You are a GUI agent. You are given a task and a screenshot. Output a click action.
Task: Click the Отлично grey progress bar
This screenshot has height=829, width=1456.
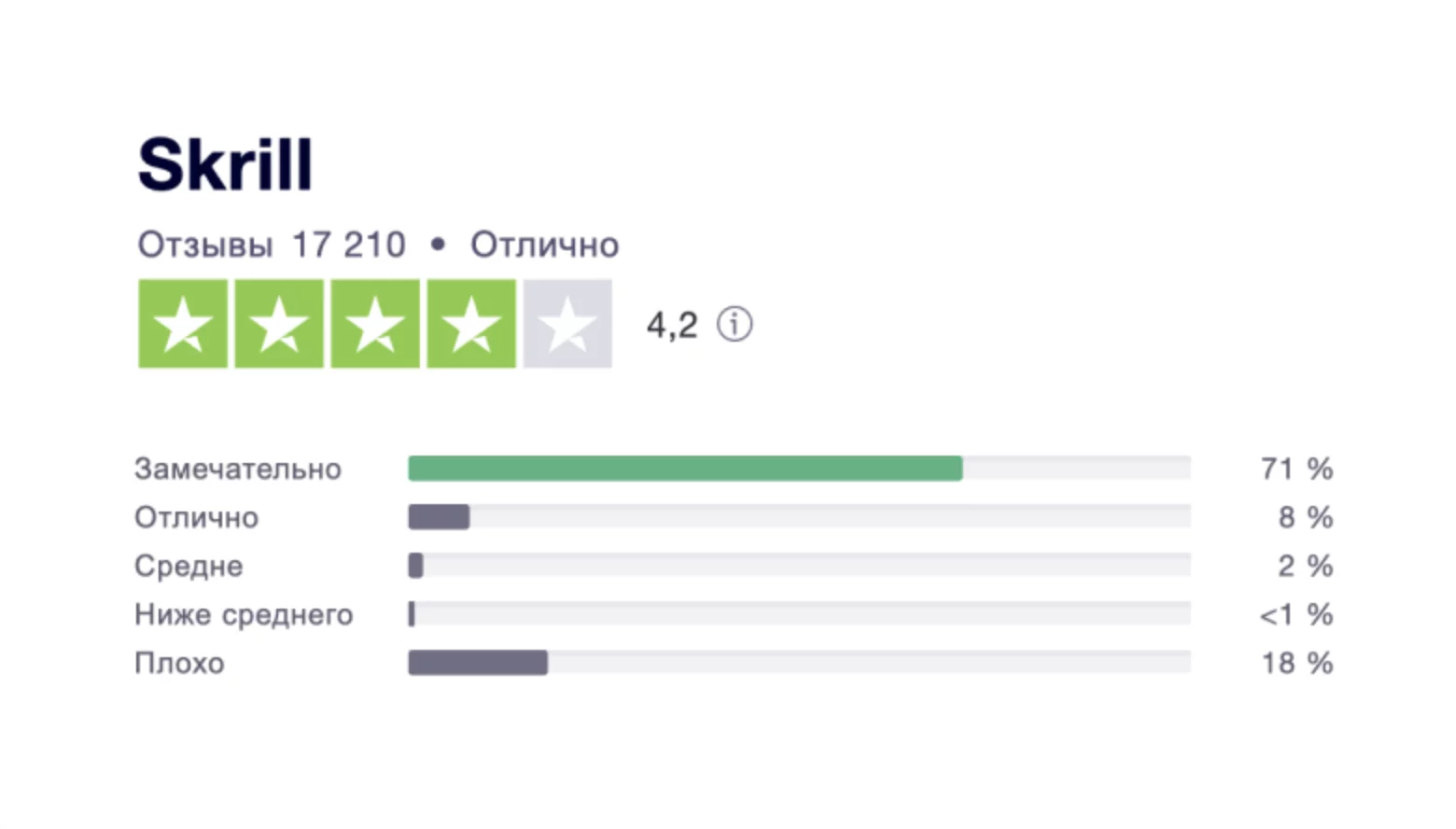point(439,517)
